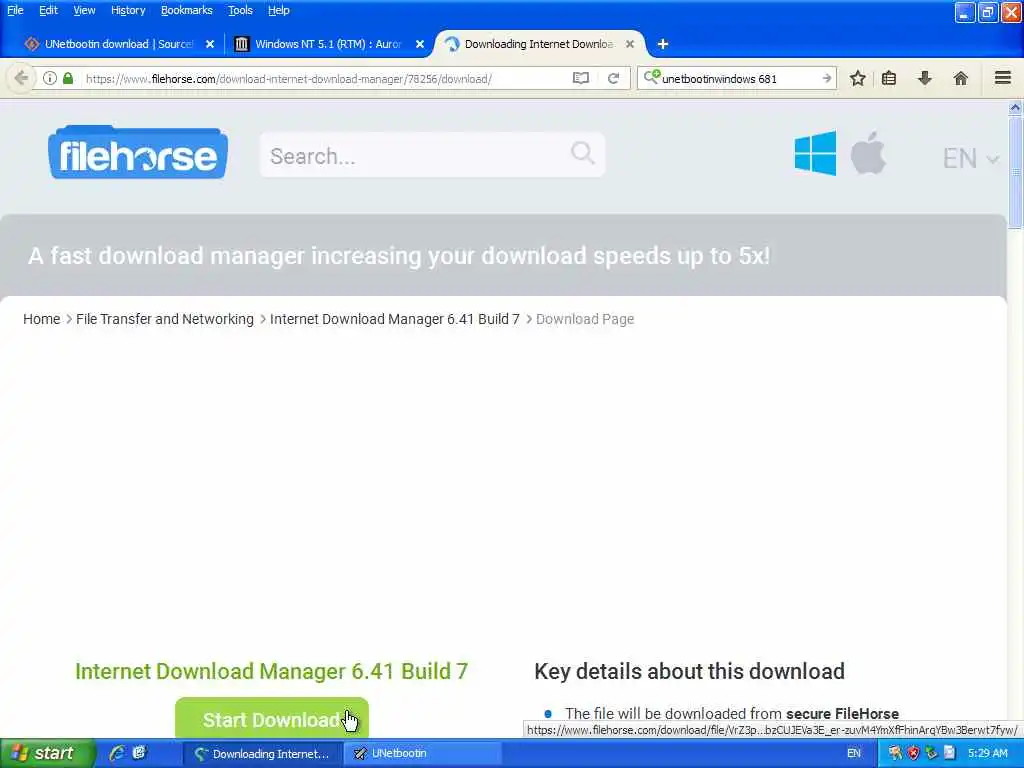Submit search with the go arrow

[x=827, y=78]
